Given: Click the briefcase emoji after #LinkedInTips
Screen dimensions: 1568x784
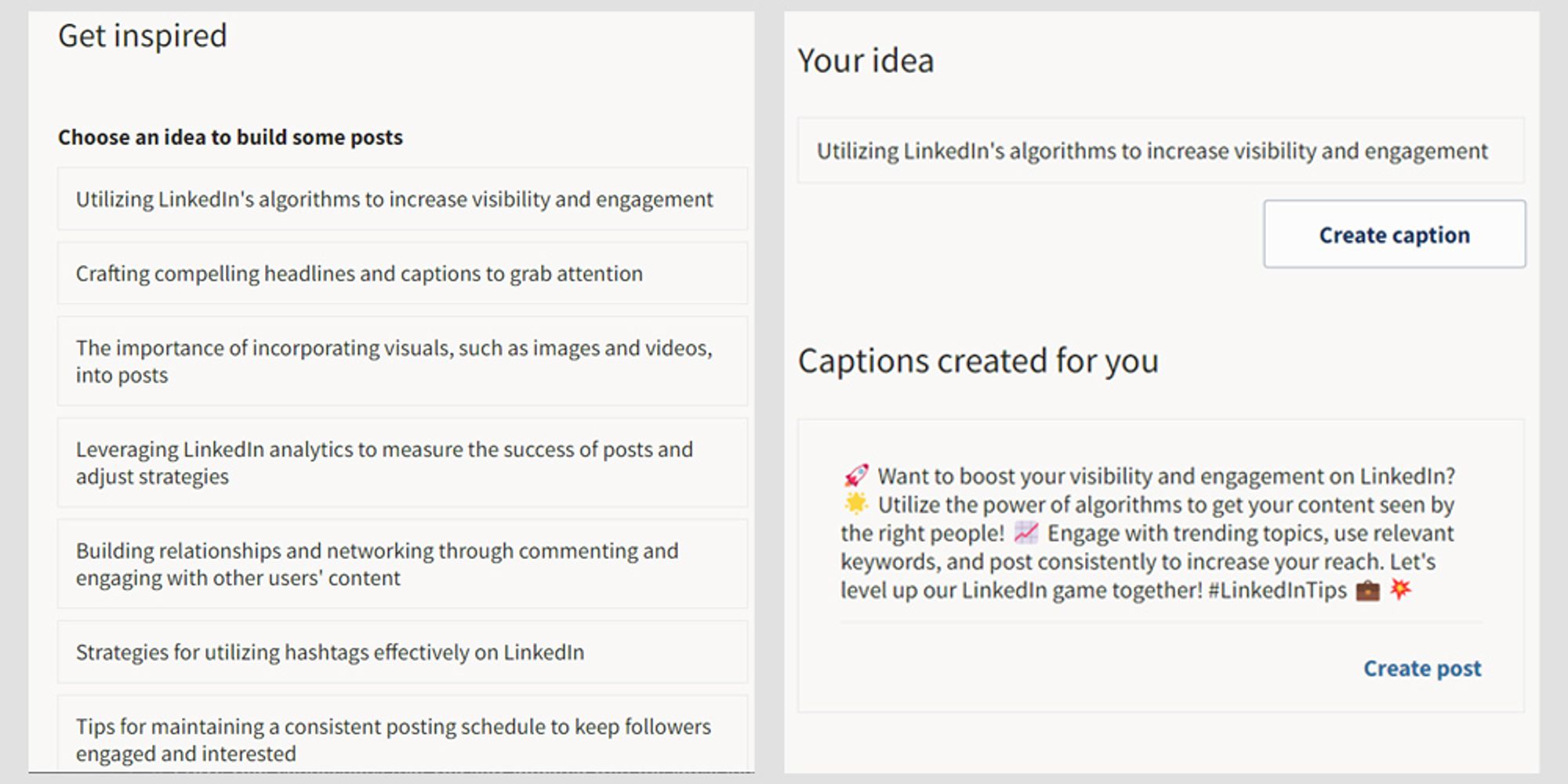Looking at the screenshot, I should click(1367, 590).
